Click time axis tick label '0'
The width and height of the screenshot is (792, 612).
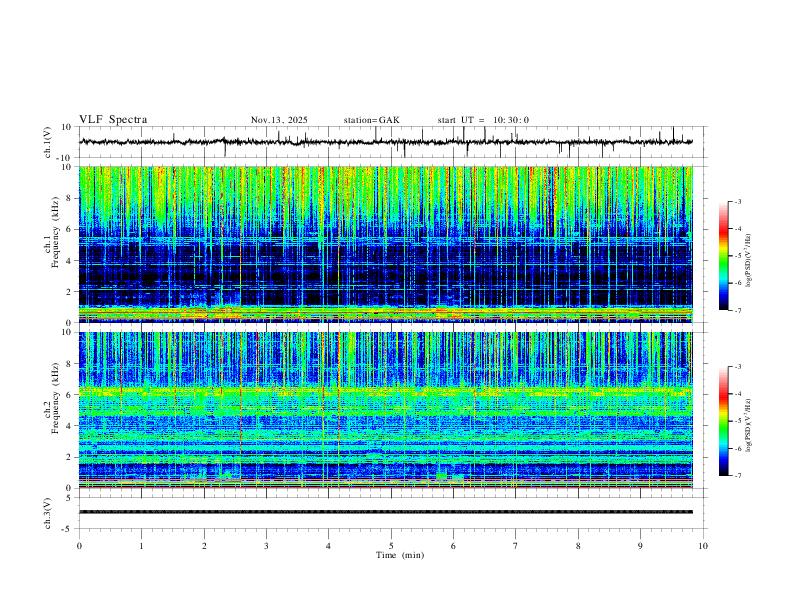pos(79,546)
